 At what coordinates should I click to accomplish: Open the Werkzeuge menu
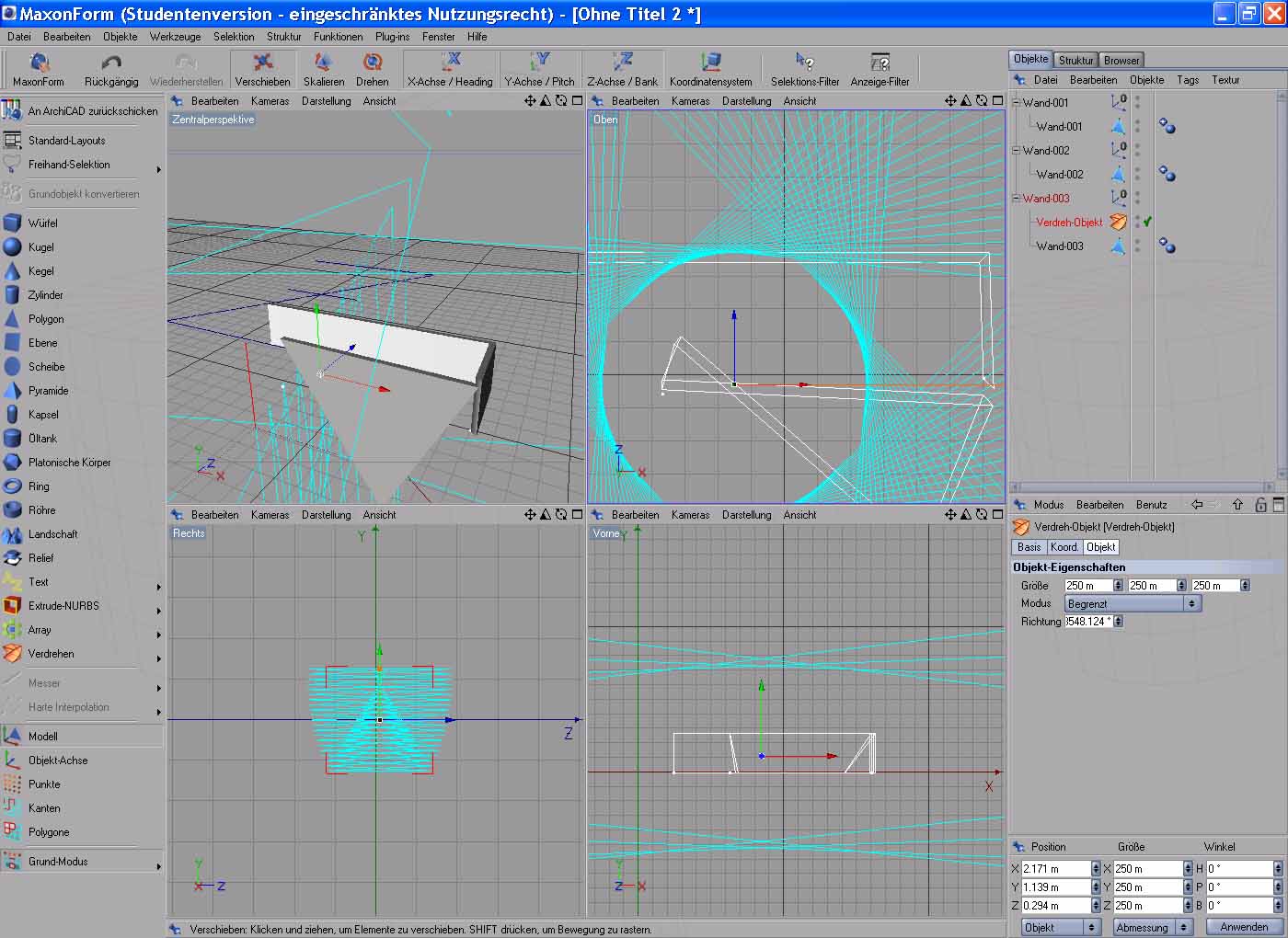tap(175, 37)
